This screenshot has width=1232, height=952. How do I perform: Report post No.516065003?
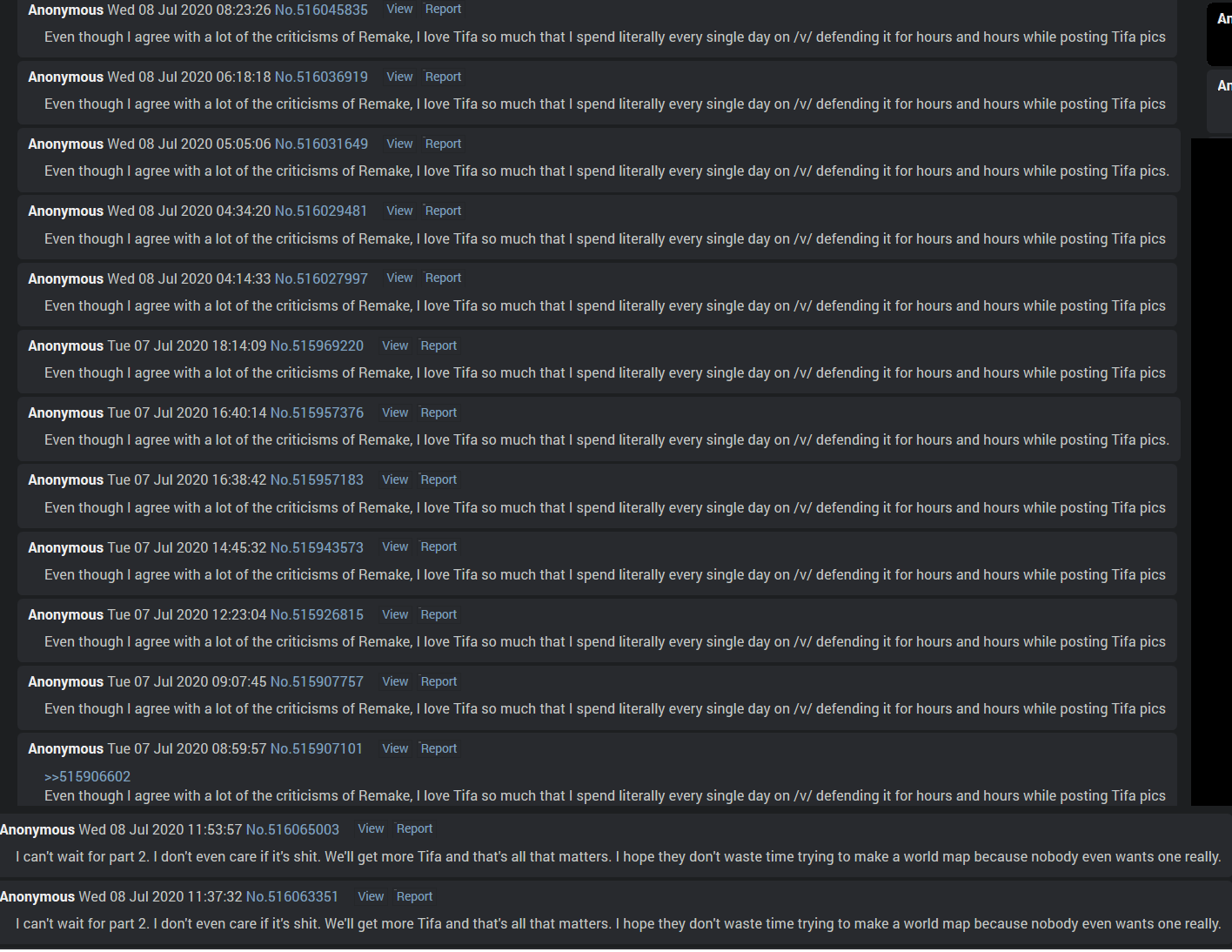414,828
